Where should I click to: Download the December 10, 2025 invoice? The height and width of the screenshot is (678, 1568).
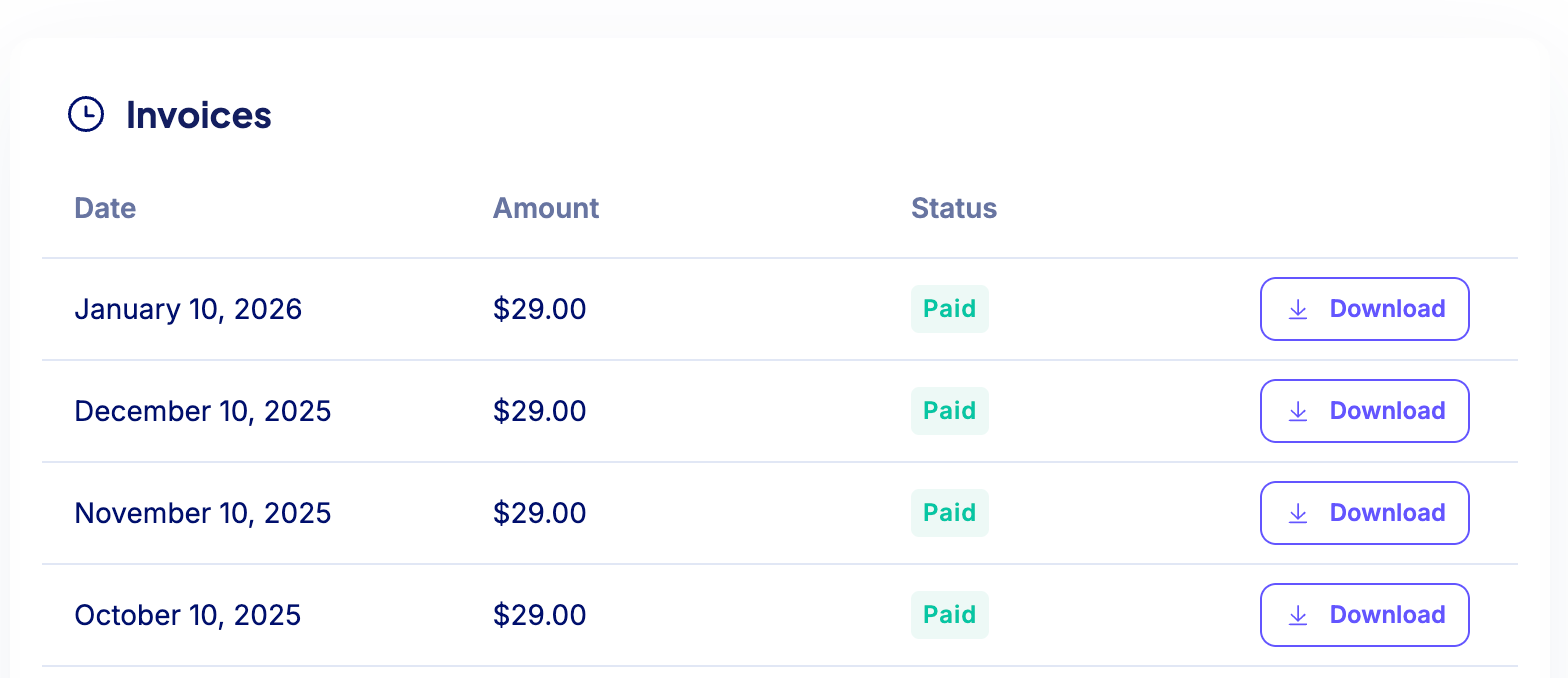tap(1365, 411)
